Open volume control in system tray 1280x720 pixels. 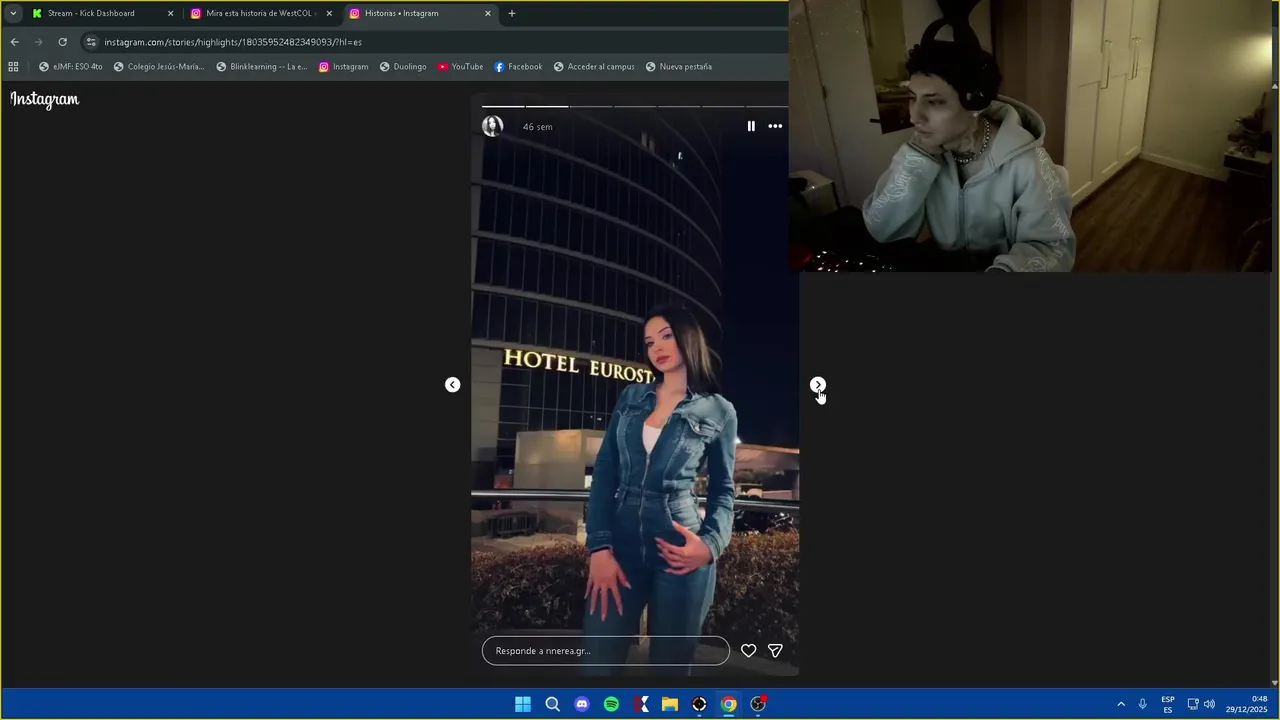point(1209,704)
